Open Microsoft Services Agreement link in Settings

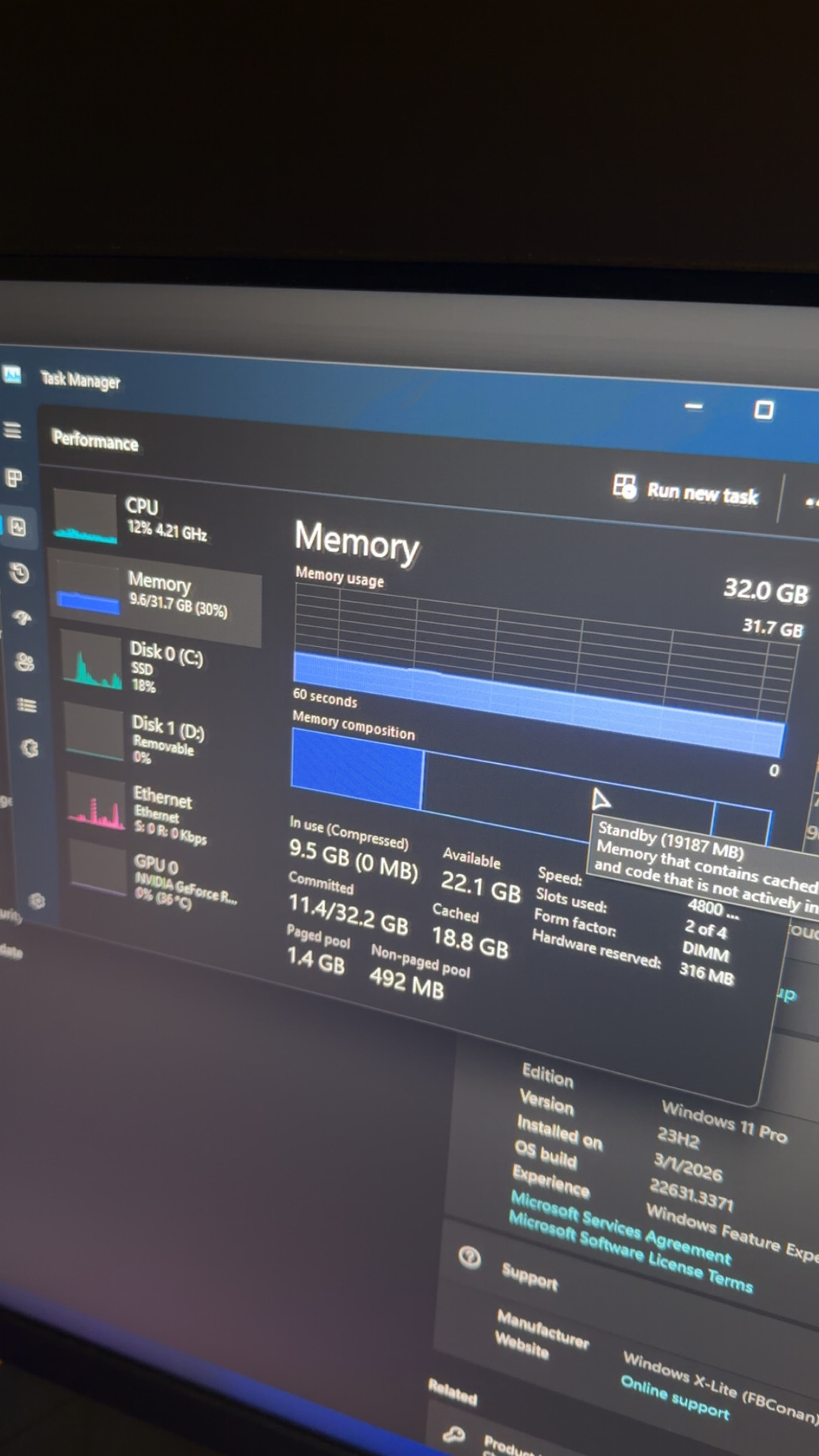click(620, 1228)
